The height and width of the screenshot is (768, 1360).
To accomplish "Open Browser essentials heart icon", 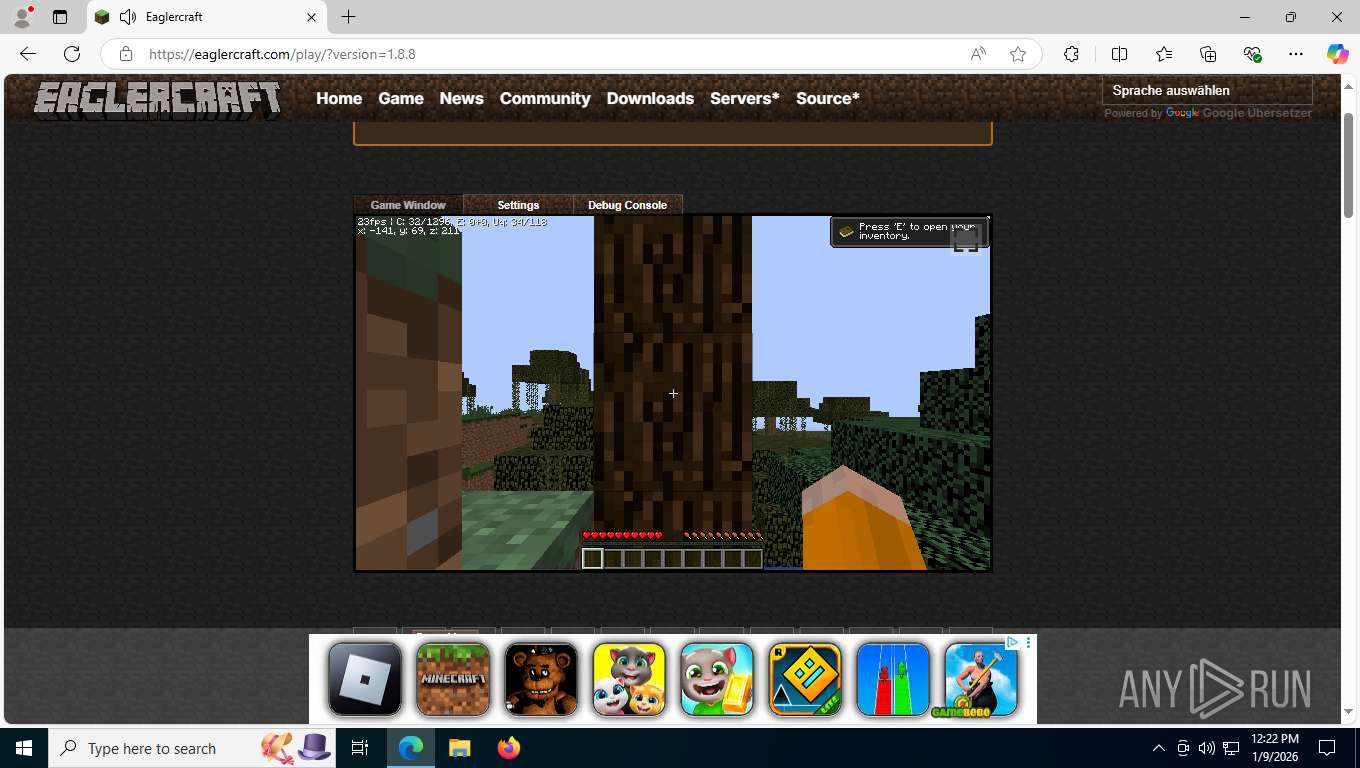I will pos(1253,54).
